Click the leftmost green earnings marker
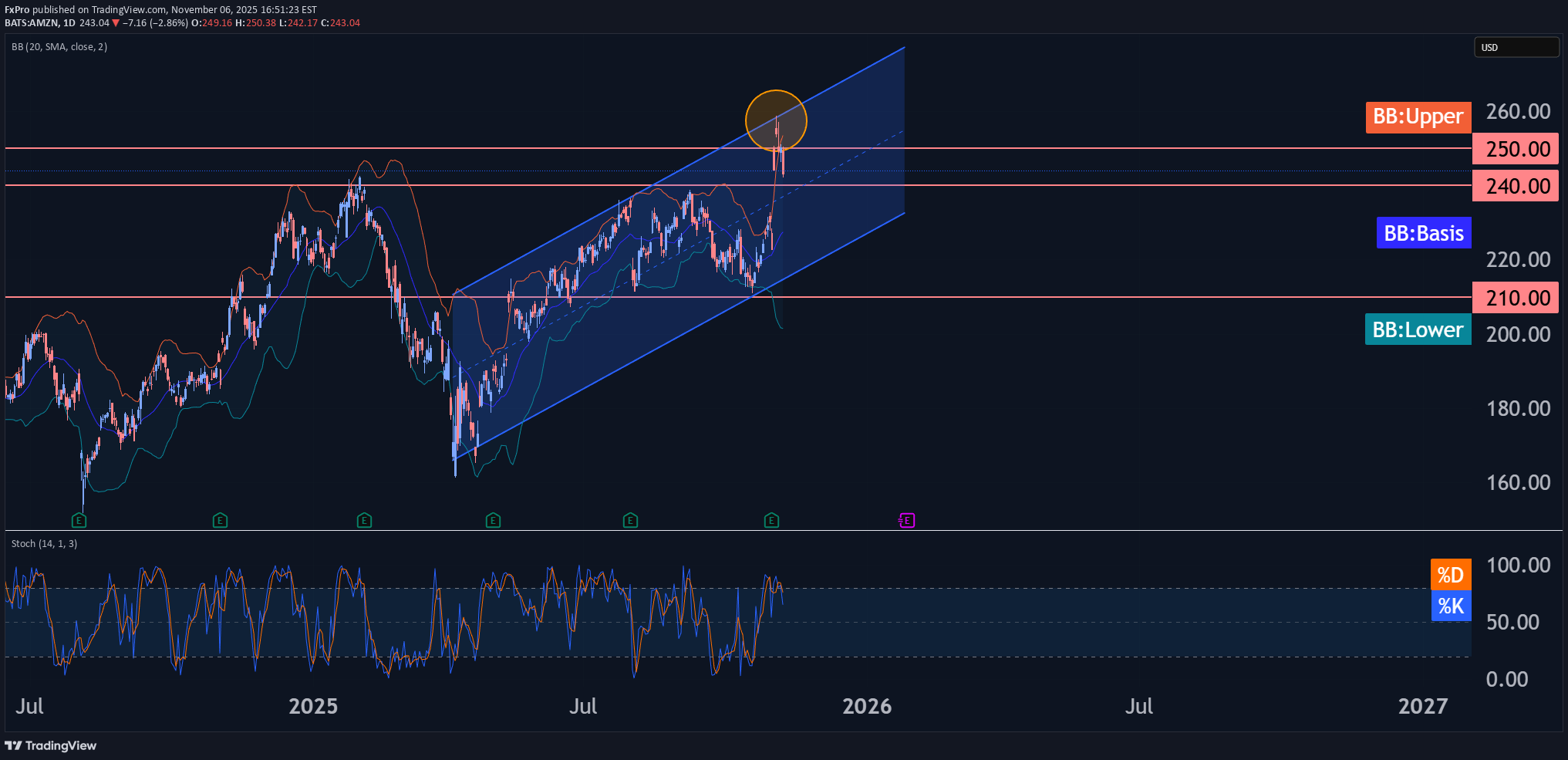Image resolution: width=1568 pixels, height=760 pixels. pyautogui.click(x=79, y=521)
